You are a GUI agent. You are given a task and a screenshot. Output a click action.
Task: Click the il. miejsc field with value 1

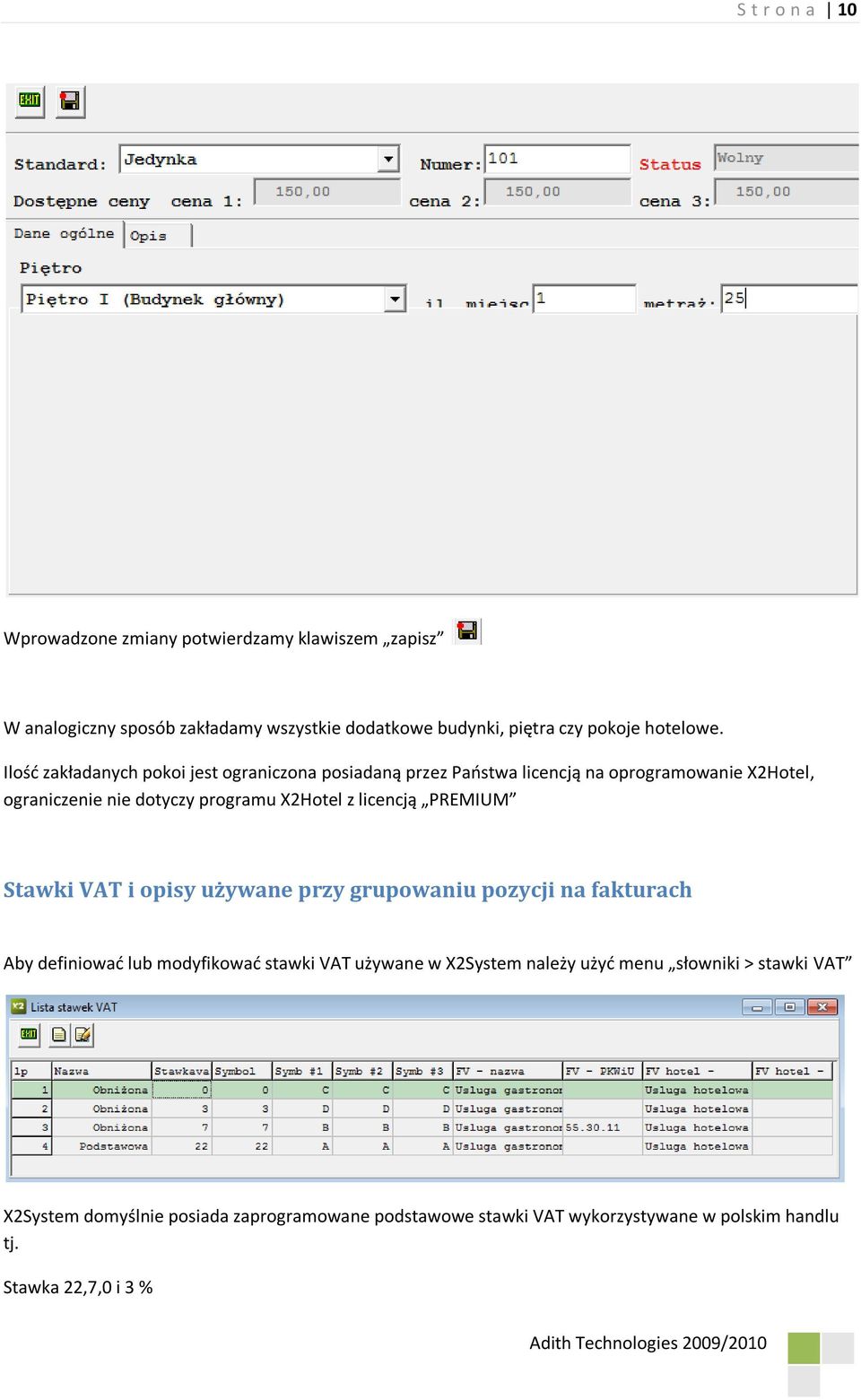[x=585, y=299]
